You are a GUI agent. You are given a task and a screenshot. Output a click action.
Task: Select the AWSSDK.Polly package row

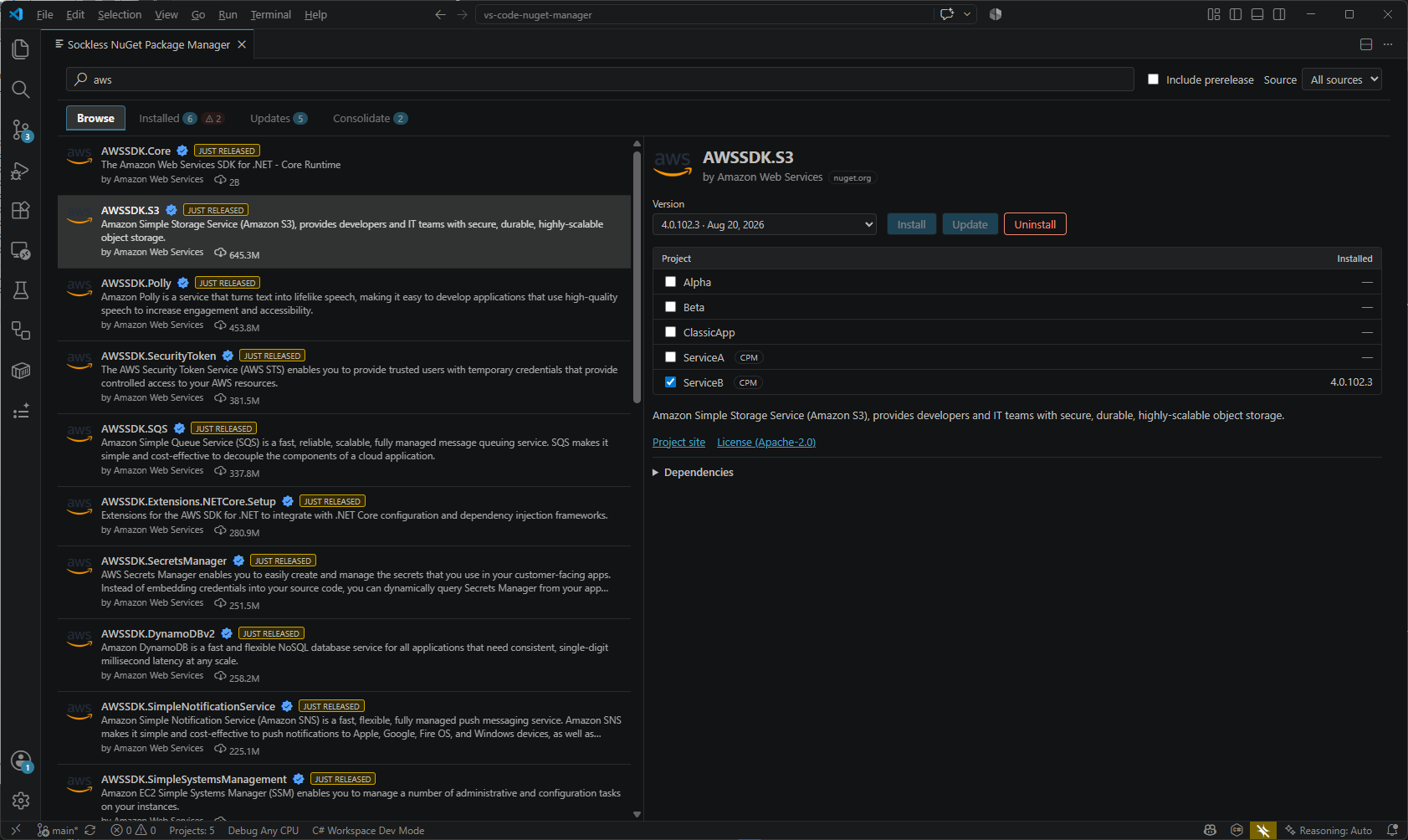[x=344, y=305]
